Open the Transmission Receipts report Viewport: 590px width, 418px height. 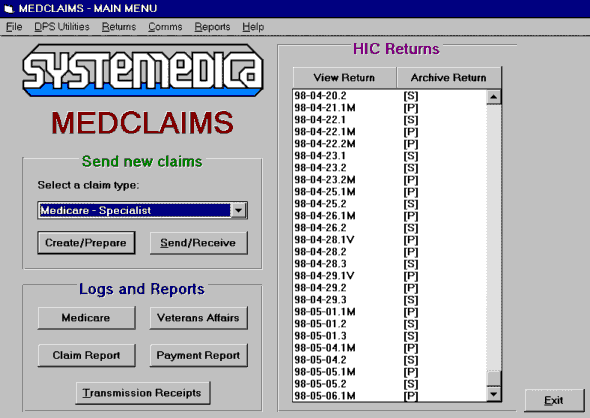pyautogui.click(x=143, y=393)
